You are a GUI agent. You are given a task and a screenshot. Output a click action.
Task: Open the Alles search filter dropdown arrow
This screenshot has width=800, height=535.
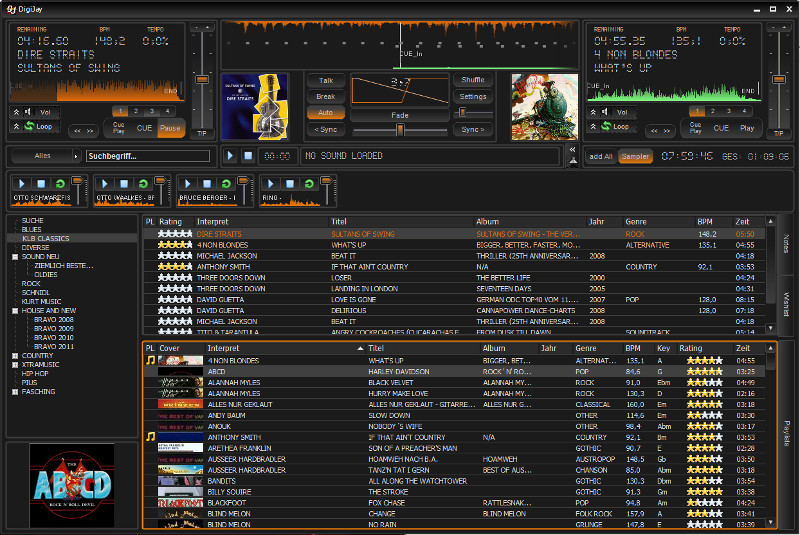click(x=76, y=156)
